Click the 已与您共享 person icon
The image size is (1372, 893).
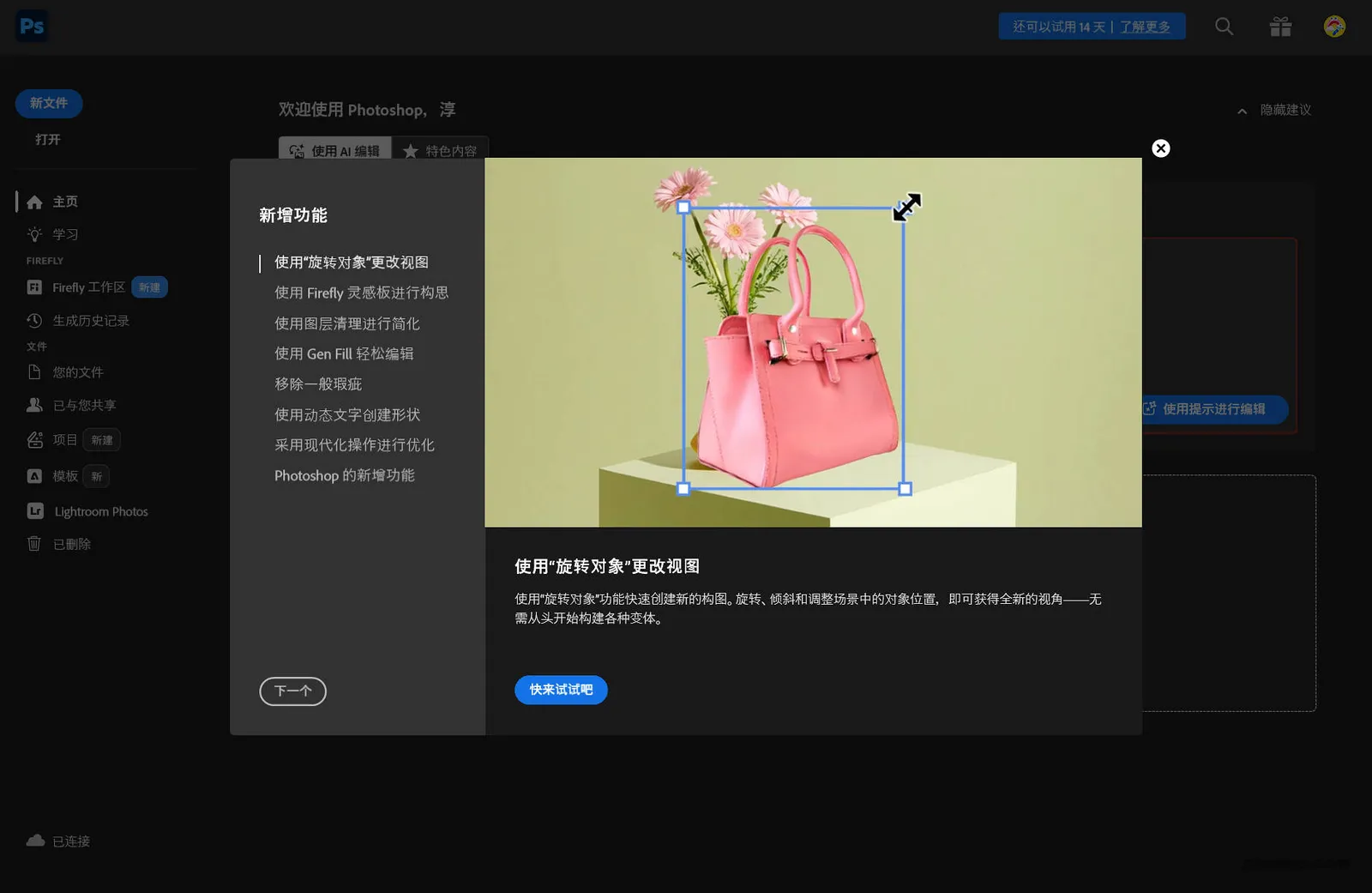[x=34, y=405]
